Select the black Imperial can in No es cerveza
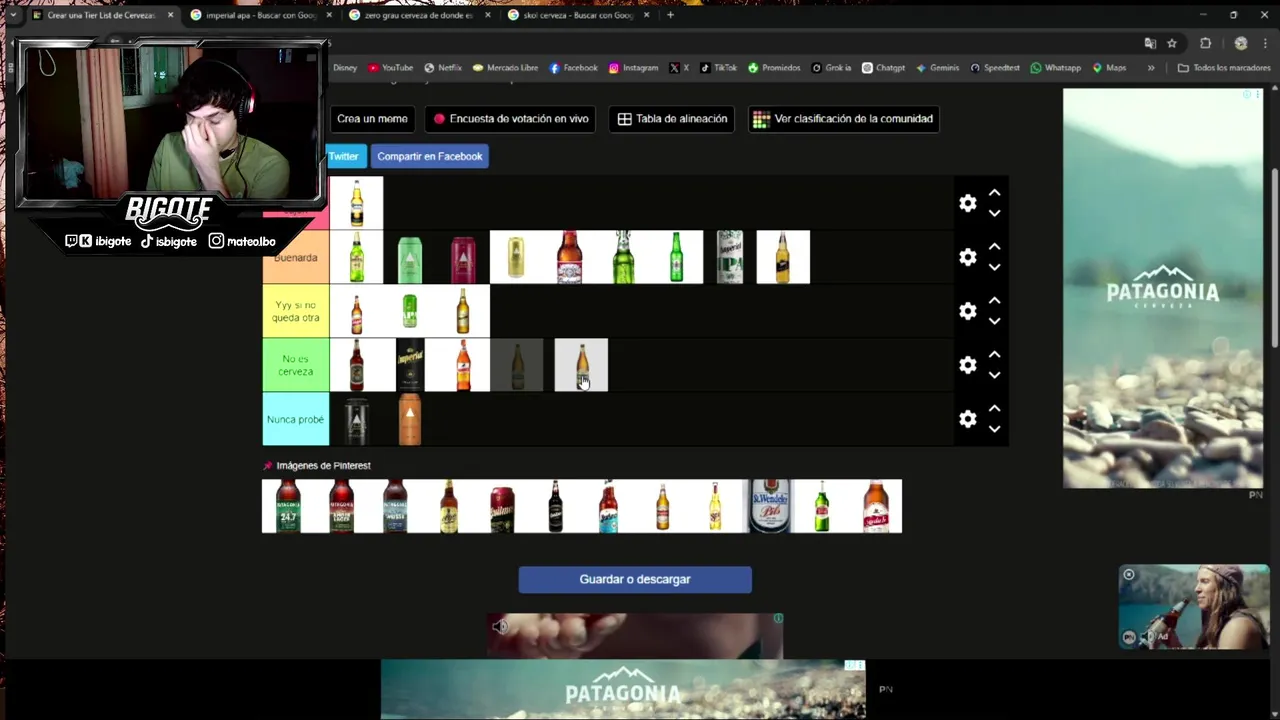Screen dimensions: 1280x720 410,365
